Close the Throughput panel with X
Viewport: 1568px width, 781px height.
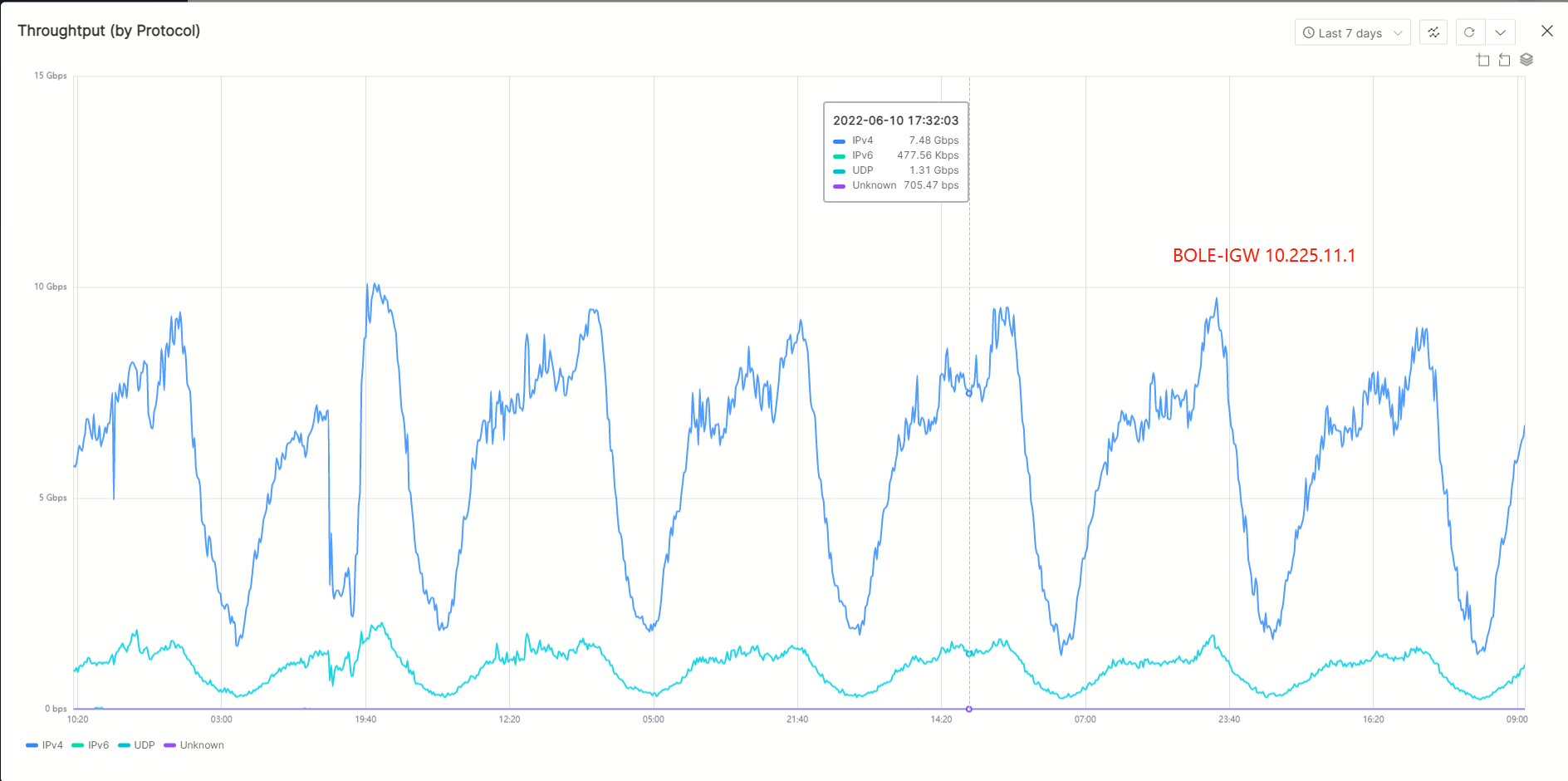click(1546, 31)
